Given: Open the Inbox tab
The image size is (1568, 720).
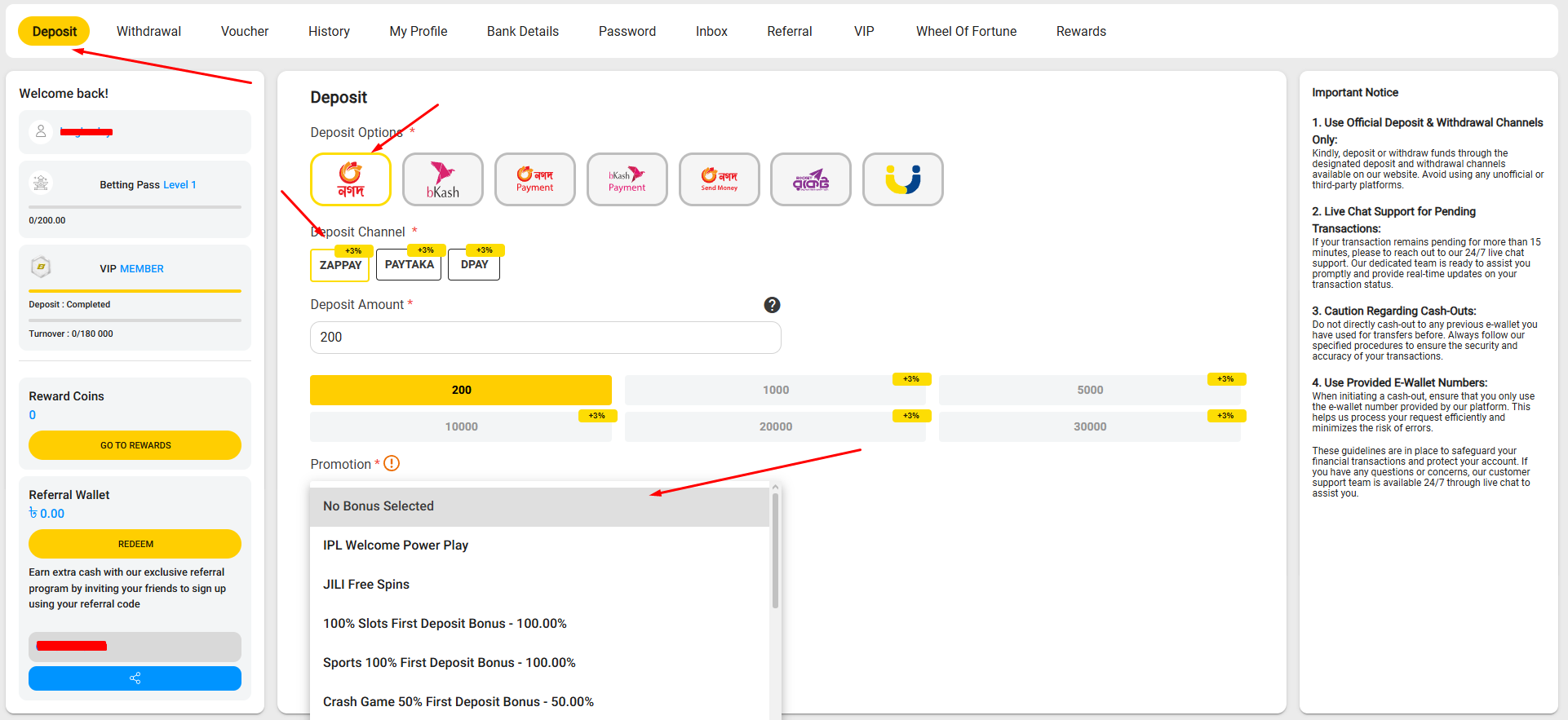Looking at the screenshot, I should [711, 31].
